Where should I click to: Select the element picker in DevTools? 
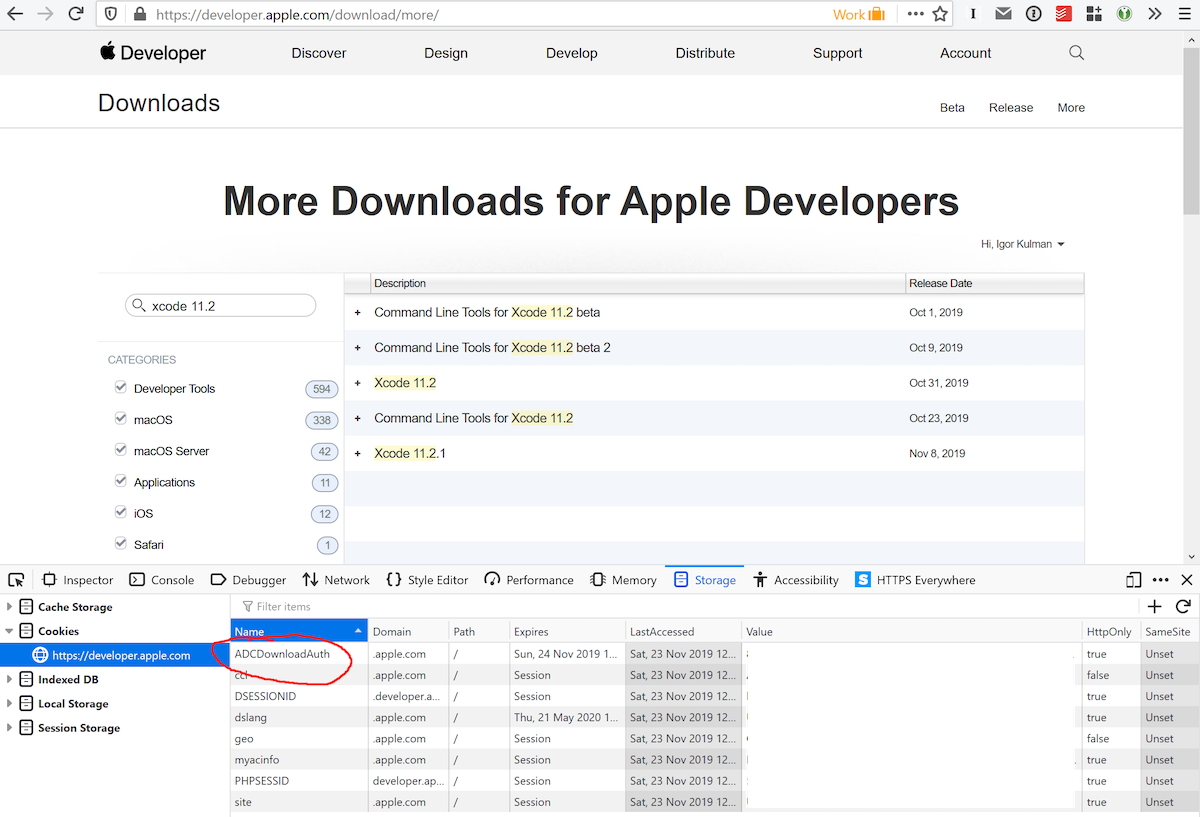(16, 579)
